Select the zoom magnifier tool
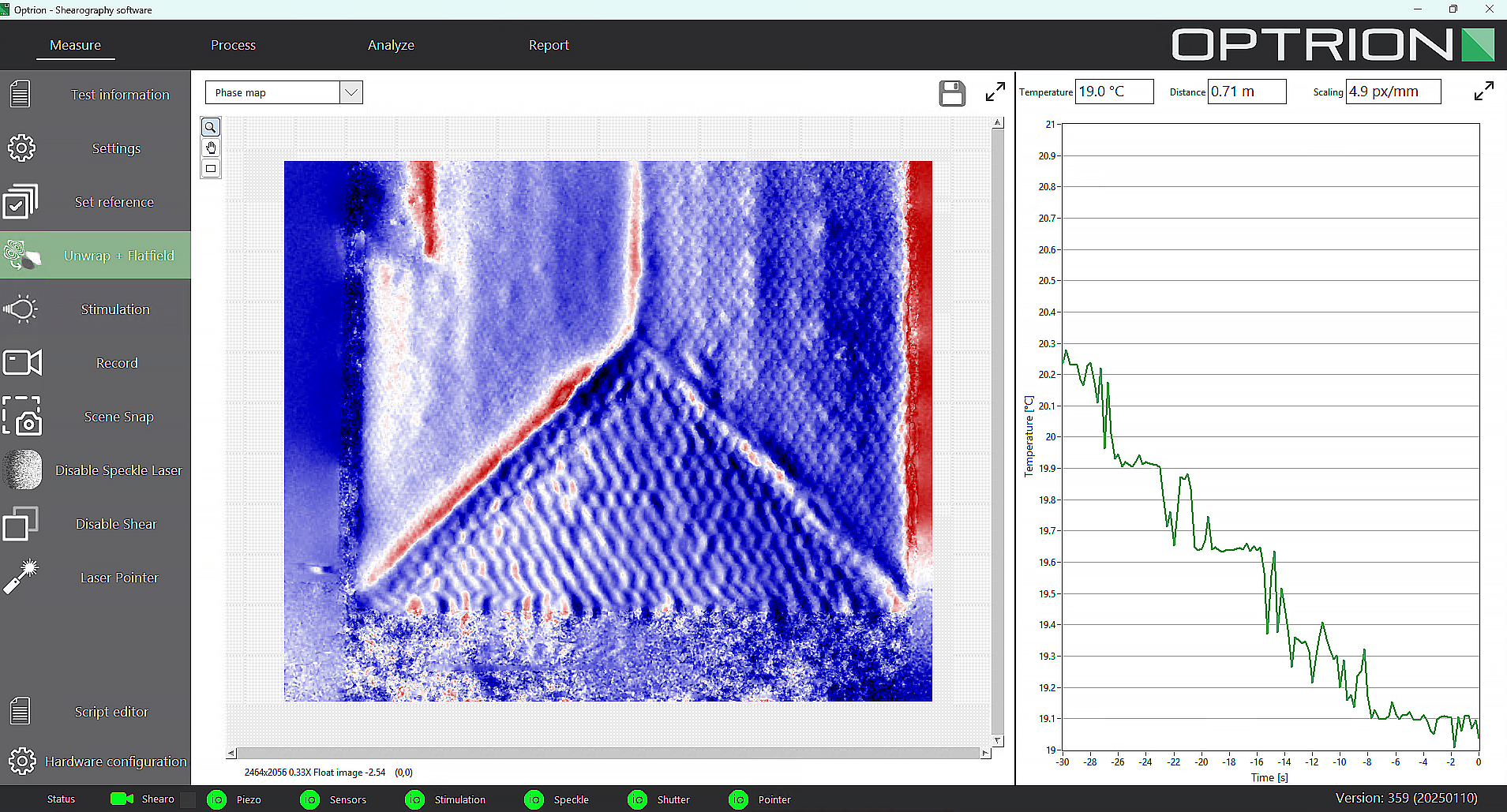This screenshot has width=1507, height=812. [211, 127]
